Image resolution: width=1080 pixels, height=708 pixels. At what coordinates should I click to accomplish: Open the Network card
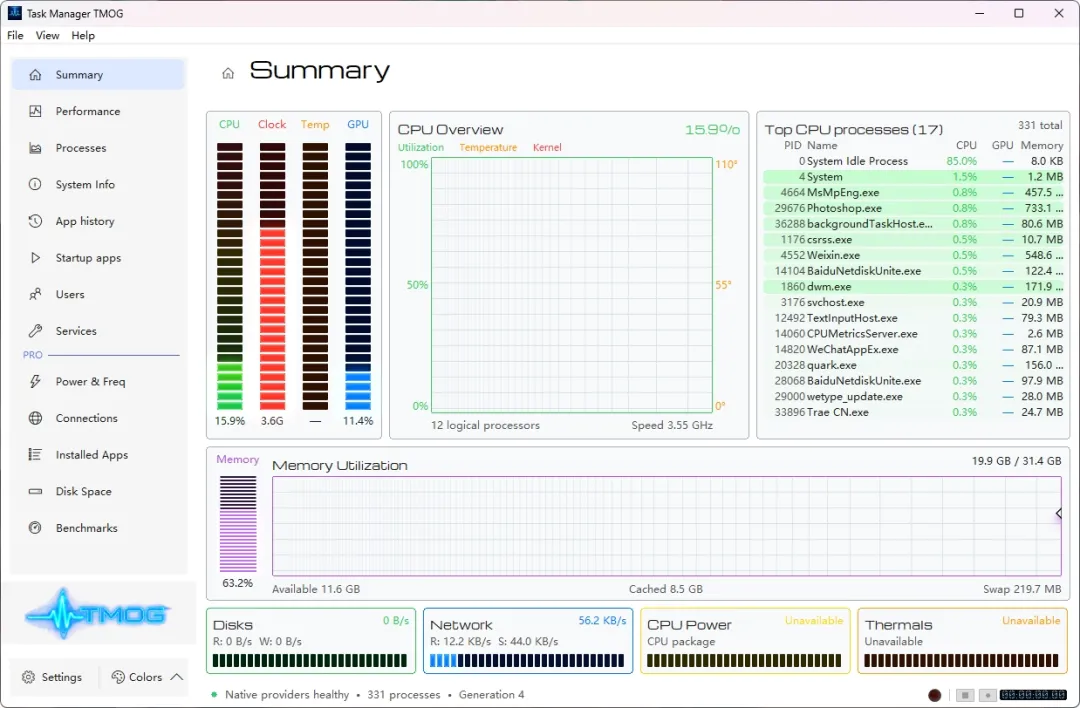click(x=528, y=641)
